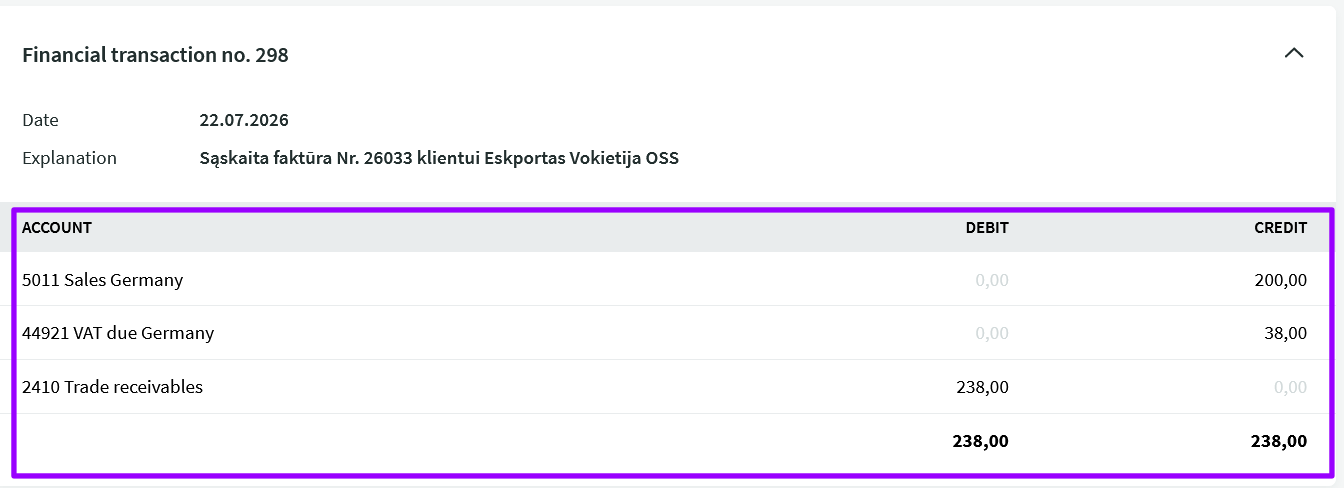
Task: Select the date value 22.07.2026
Action: click(244, 120)
